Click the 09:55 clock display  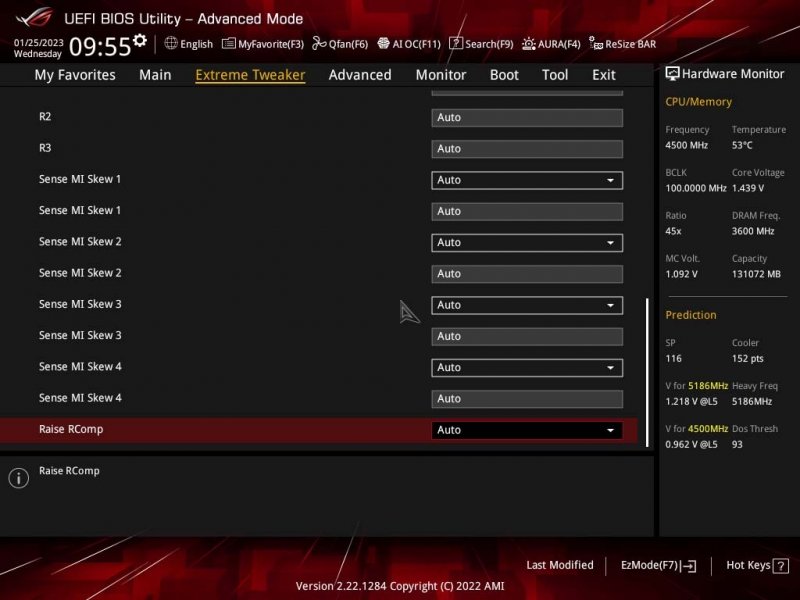pyautogui.click(x=100, y=46)
